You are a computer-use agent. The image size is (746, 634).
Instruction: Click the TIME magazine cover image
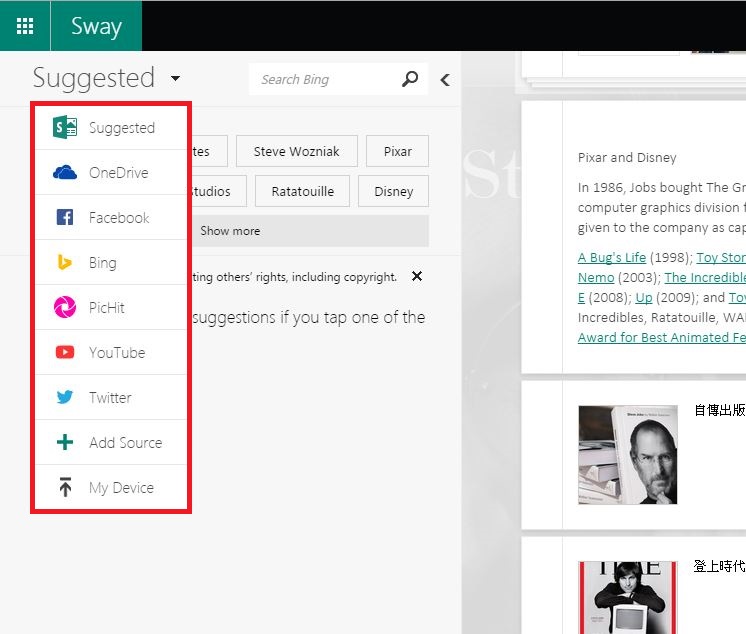(x=628, y=597)
